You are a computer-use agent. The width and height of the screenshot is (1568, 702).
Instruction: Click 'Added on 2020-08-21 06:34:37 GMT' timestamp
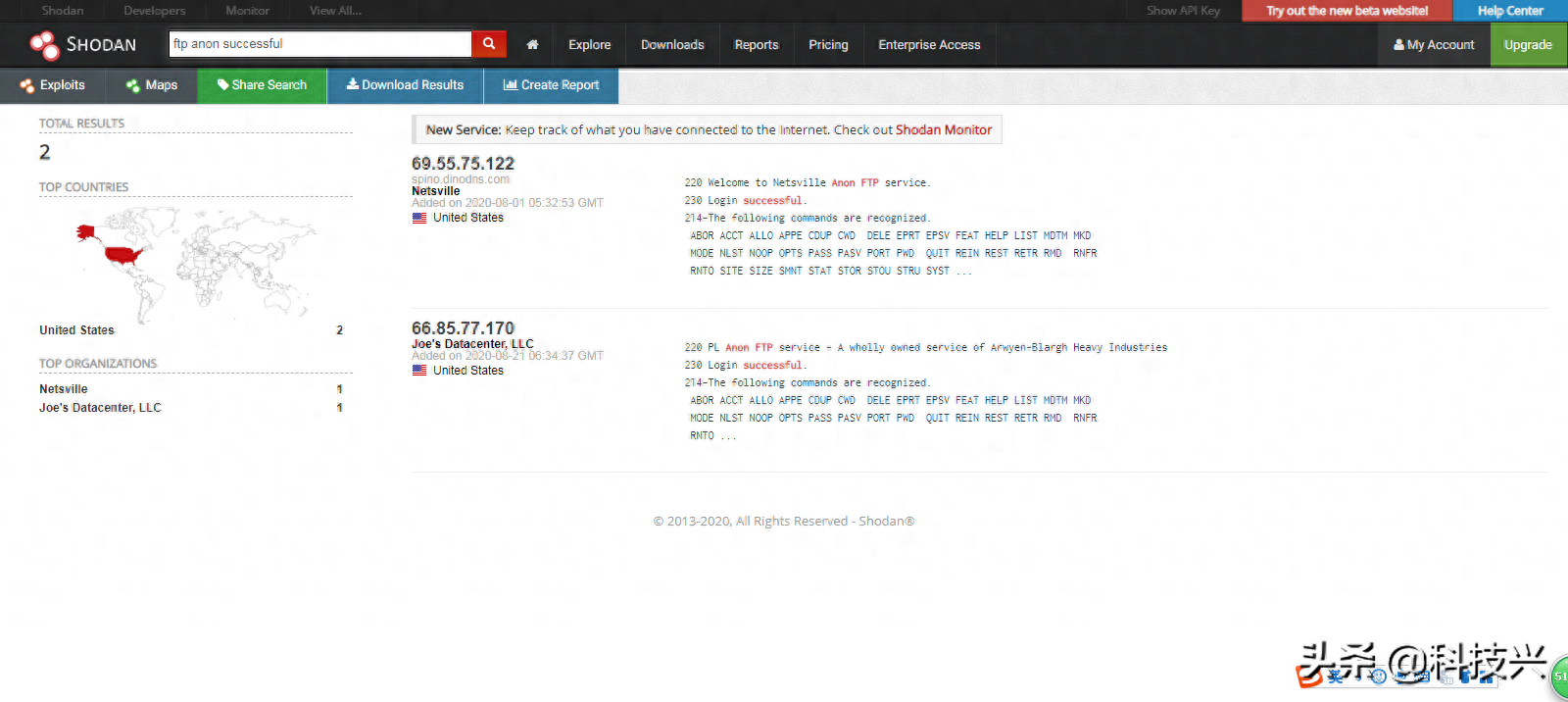508,356
